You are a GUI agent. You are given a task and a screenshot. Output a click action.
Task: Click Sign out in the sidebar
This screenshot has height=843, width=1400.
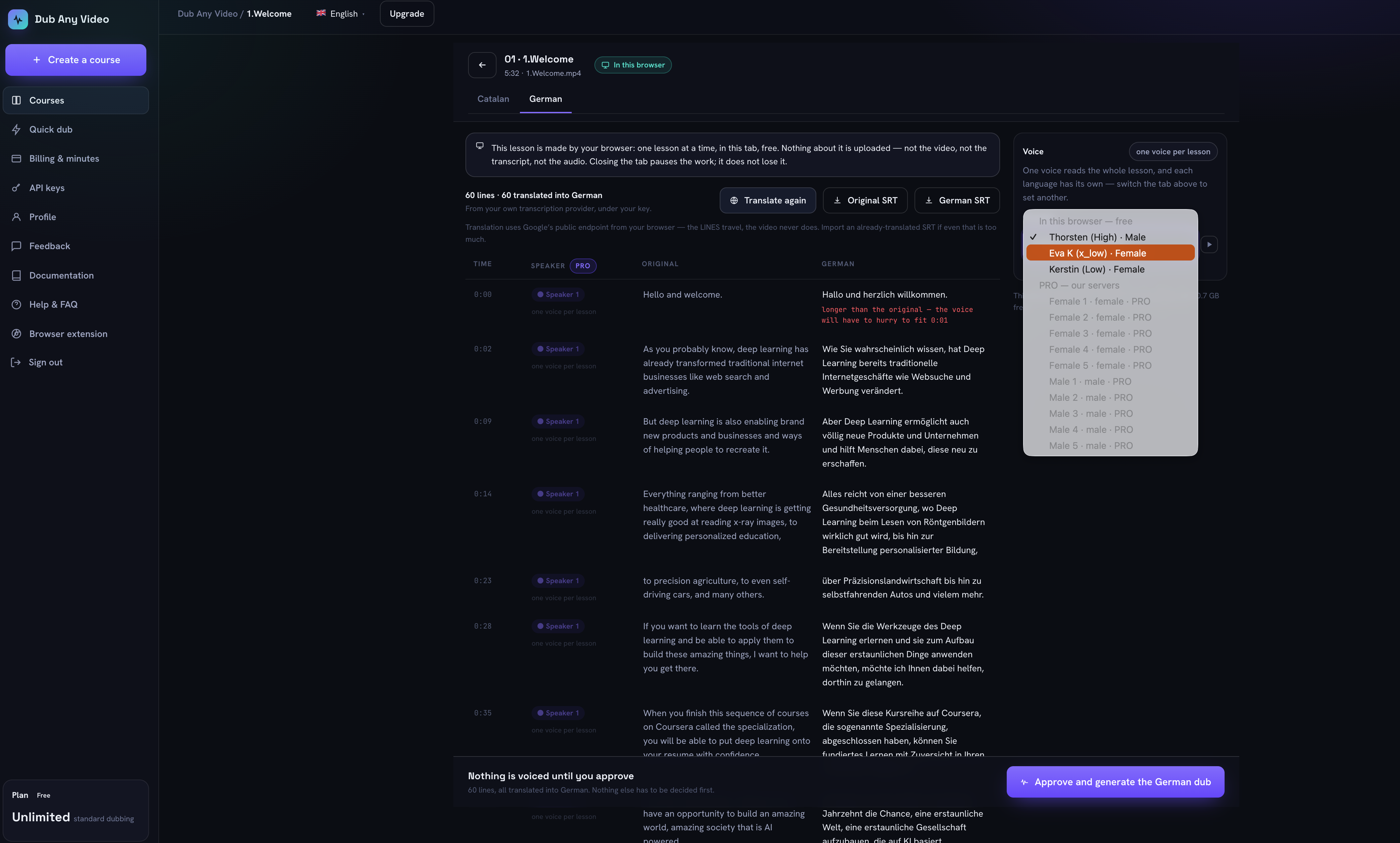[x=76, y=362]
